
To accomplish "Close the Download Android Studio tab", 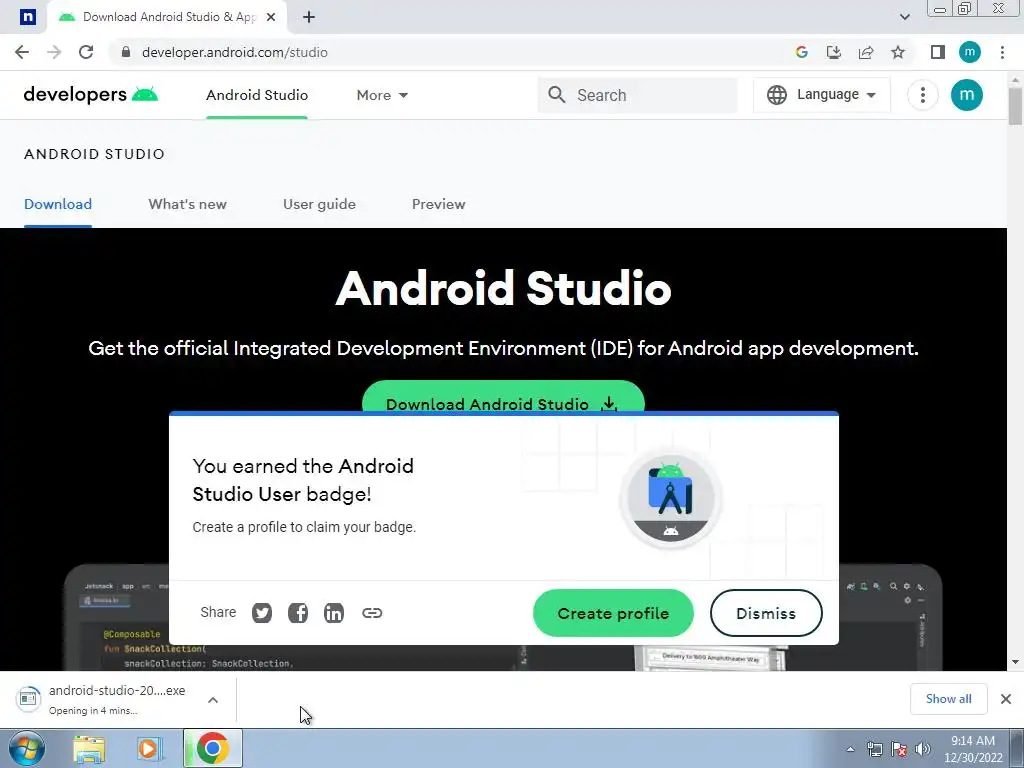I will coord(271,17).
